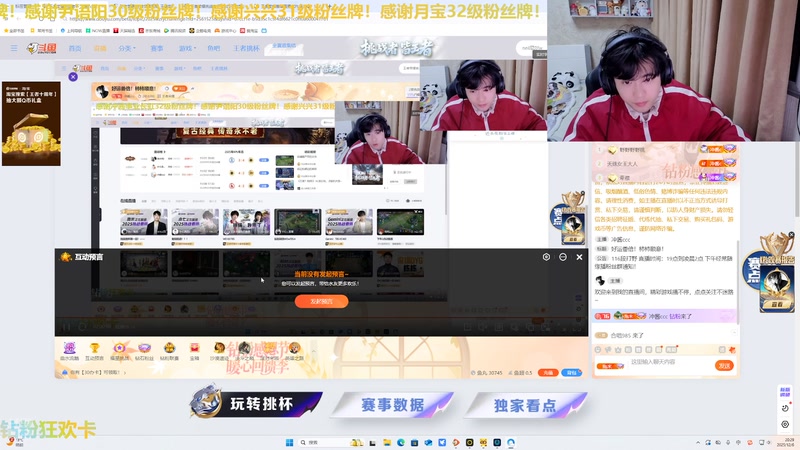Open the gold coin gift box advertisement
The image size is (800, 450).
[31, 123]
